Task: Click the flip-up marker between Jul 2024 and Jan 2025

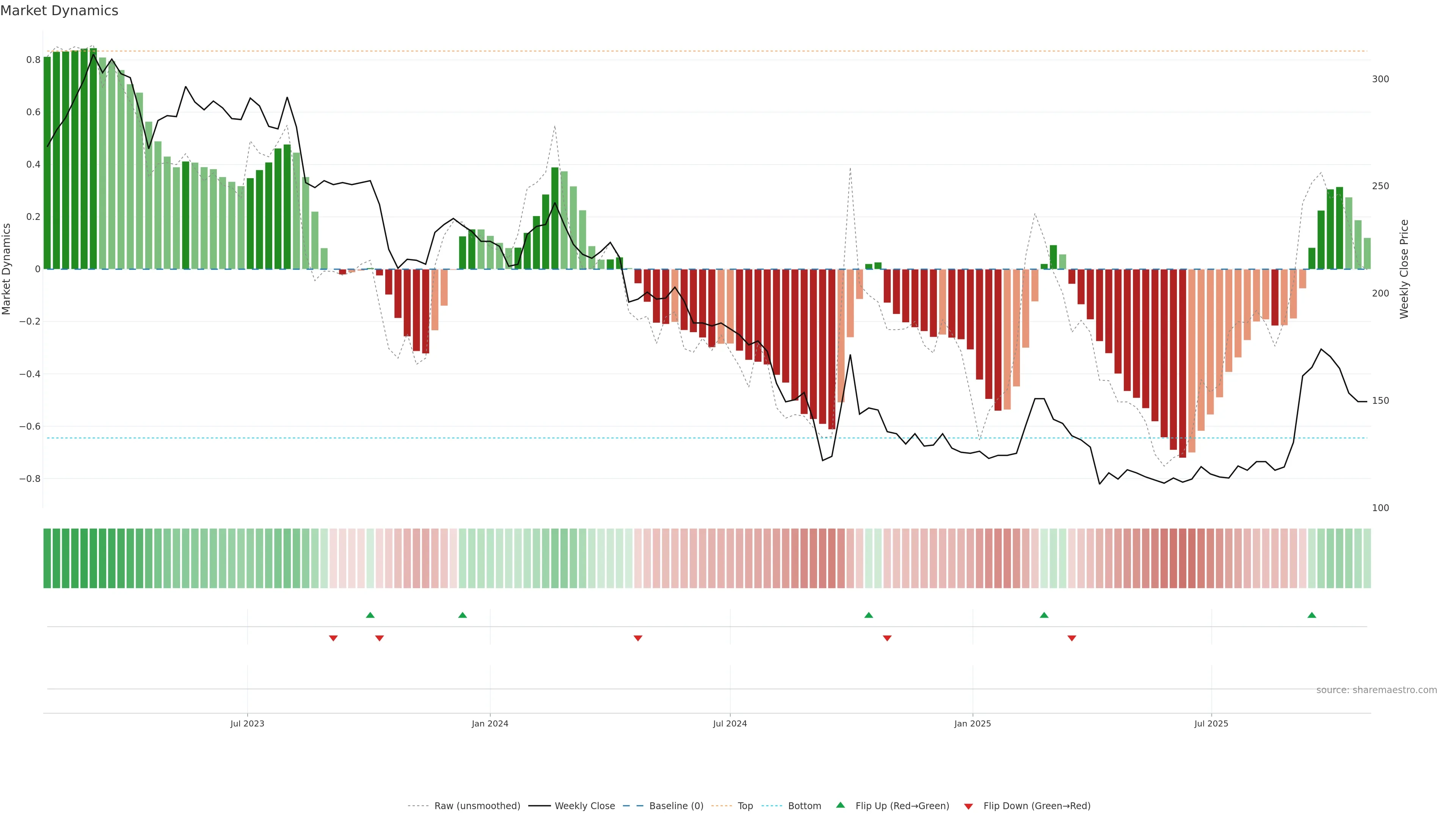Action: pyautogui.click(x=869, y=615)
